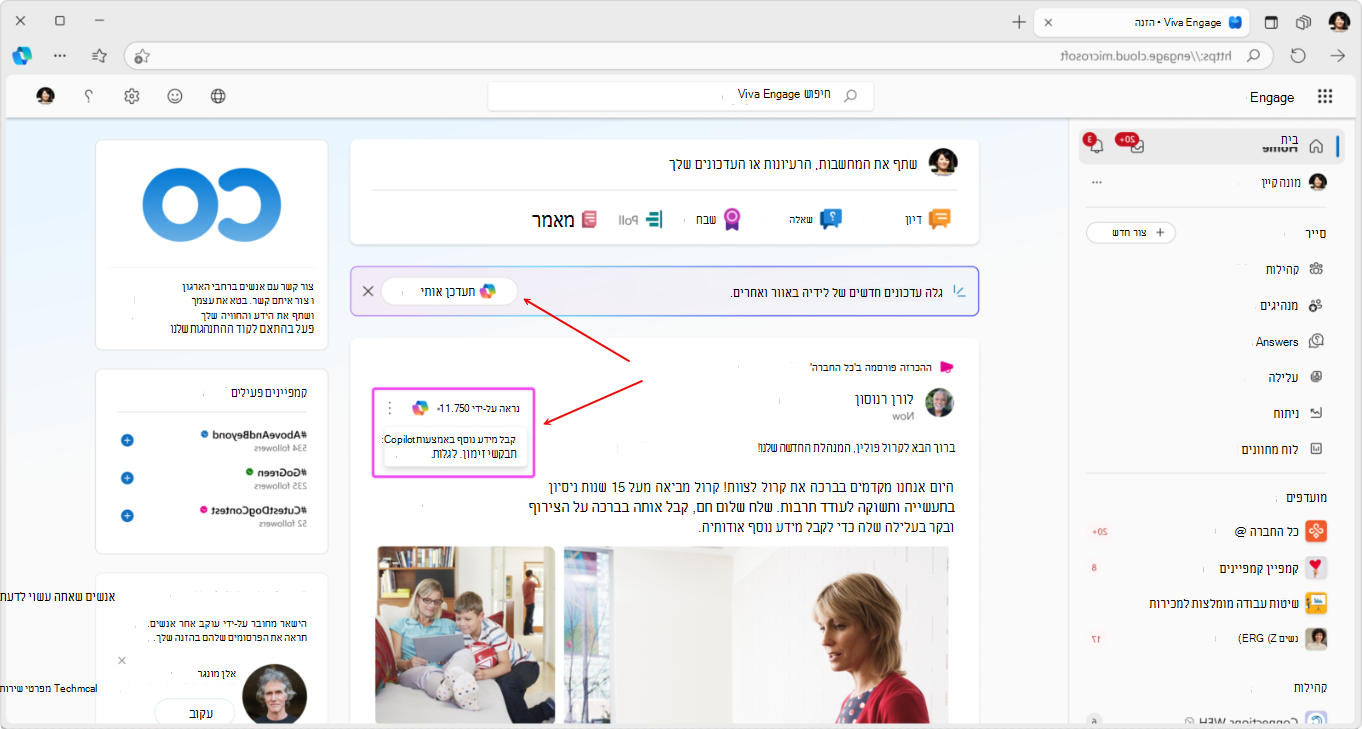Click the תעדכן אותי Copilot button
Viewport: 1362px width, 729px height.
coord(450,291)
